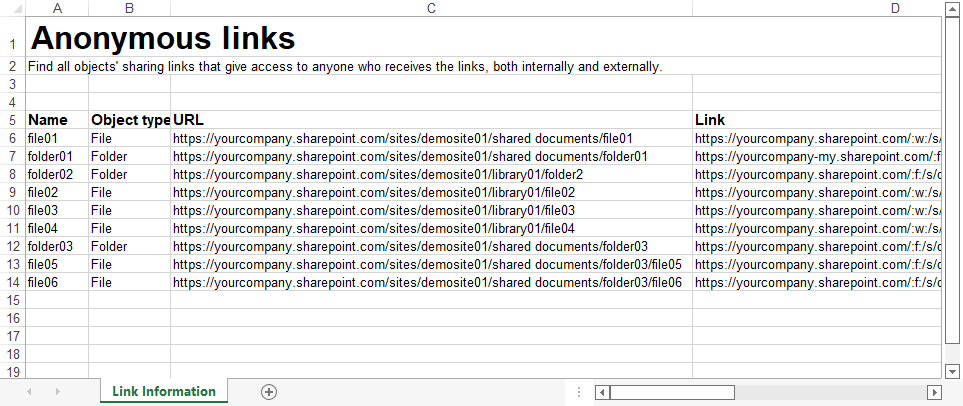Open the Link Information sheet tab
The height and width of the screenshot is (406, 963).
tap(164, 391)
